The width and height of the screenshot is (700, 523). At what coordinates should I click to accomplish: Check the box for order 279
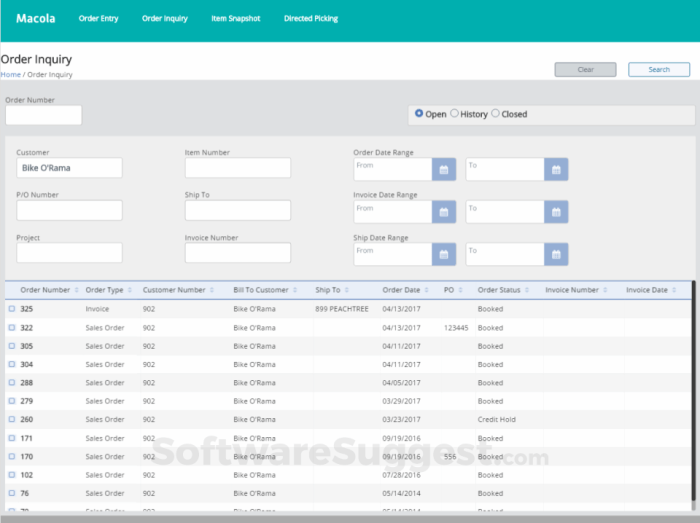click(x=12, y=401)
